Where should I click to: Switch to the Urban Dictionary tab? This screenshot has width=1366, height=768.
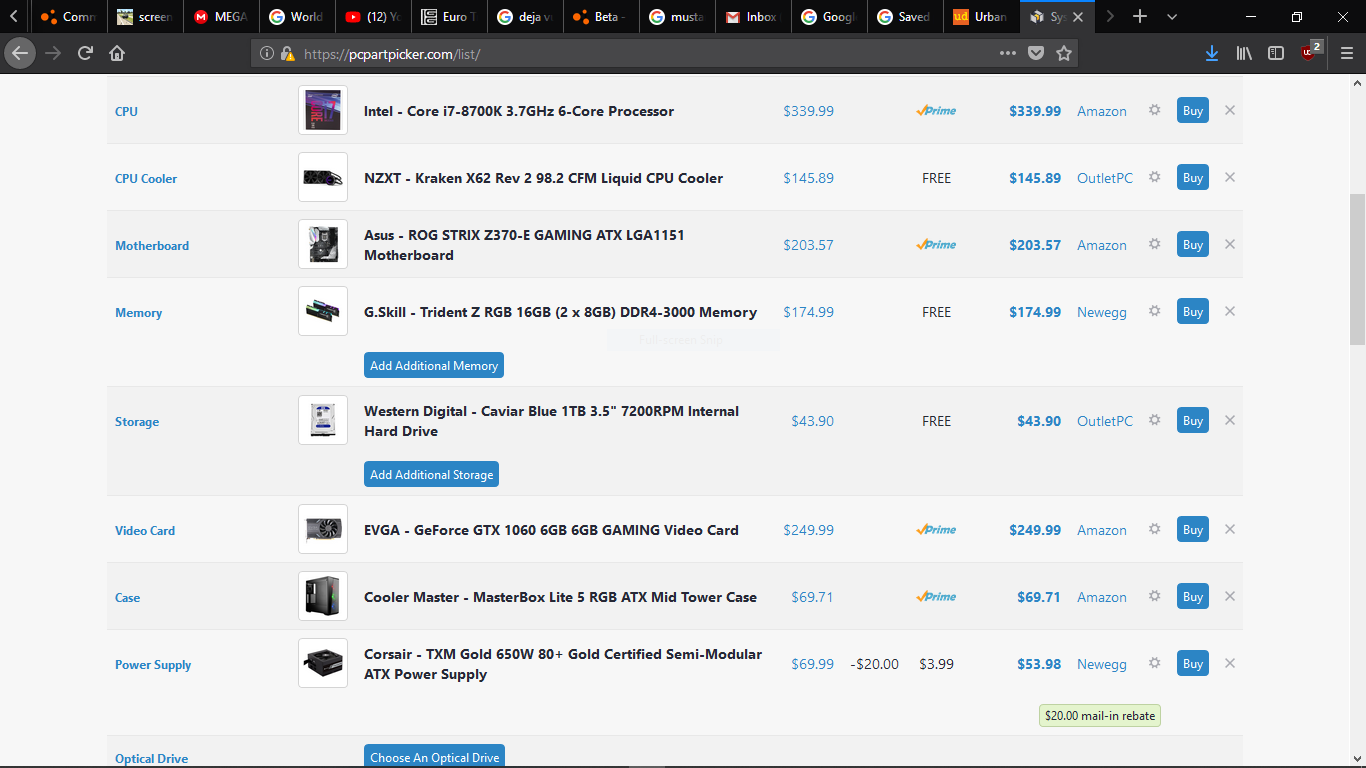pyautogui.click(x=981, y=17)
